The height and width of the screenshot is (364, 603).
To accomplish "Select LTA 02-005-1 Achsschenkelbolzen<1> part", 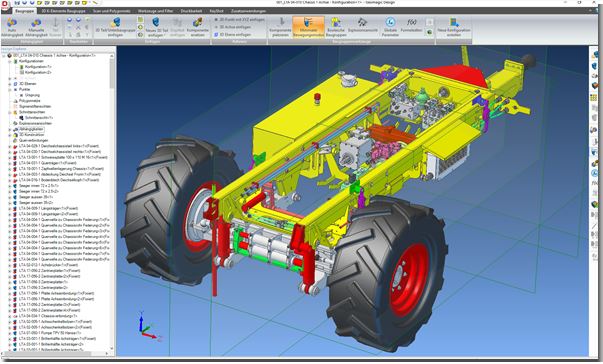I will point(55,322).
